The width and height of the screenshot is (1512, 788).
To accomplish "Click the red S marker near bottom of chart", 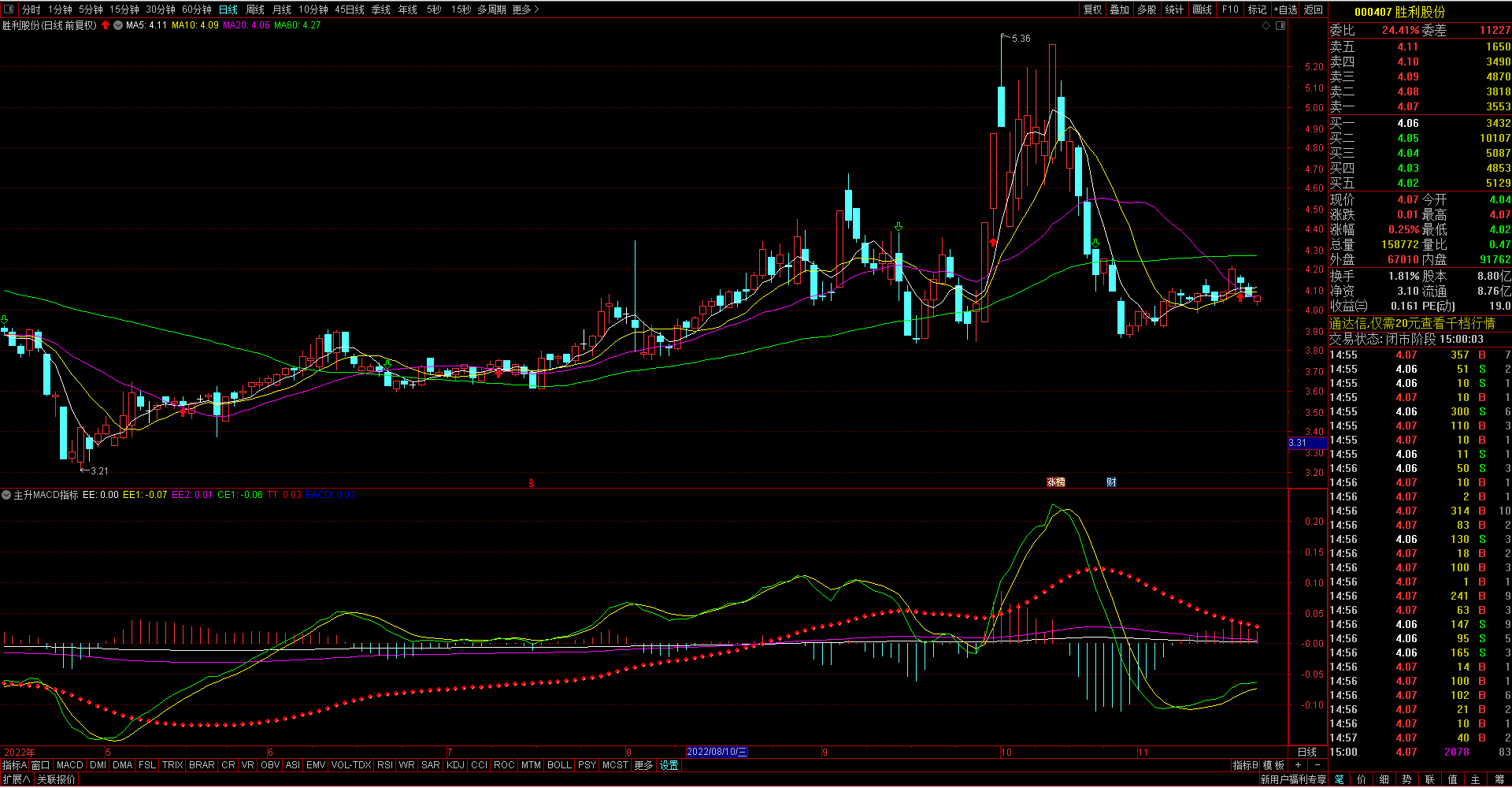I will [x=532, y=482].
